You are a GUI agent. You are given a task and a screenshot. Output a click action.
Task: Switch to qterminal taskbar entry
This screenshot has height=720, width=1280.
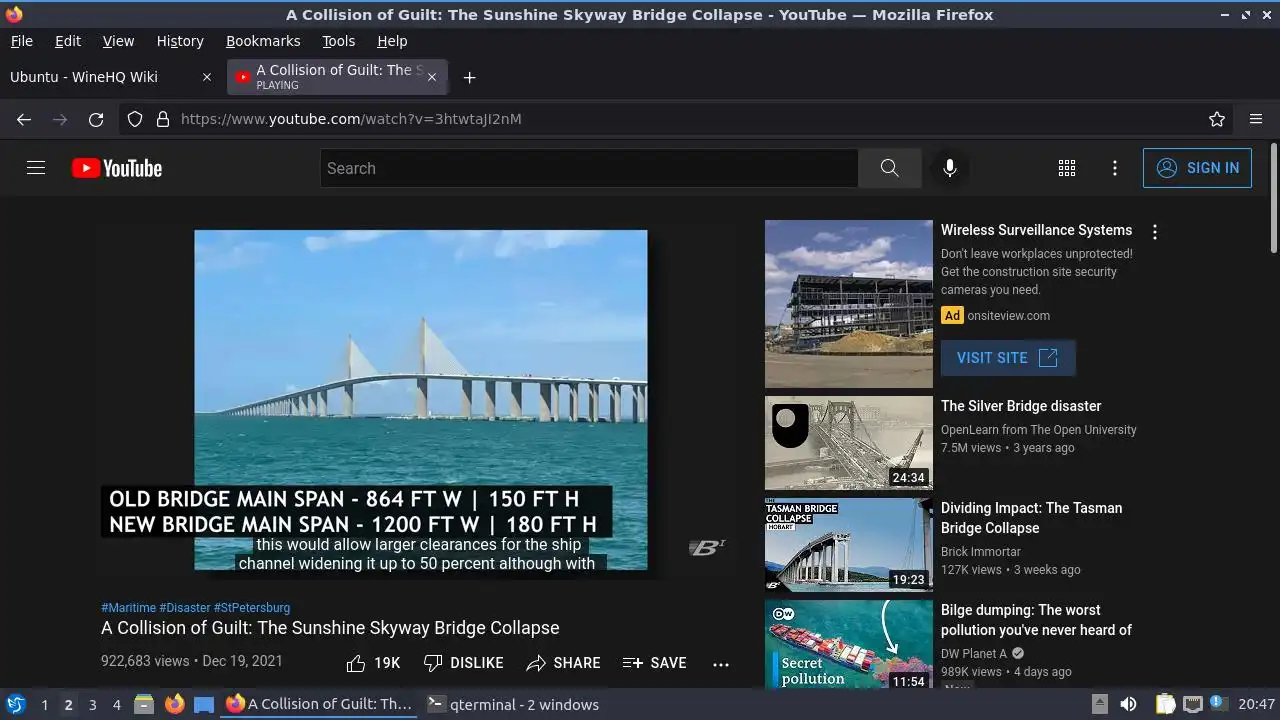[x=514, y=704]
